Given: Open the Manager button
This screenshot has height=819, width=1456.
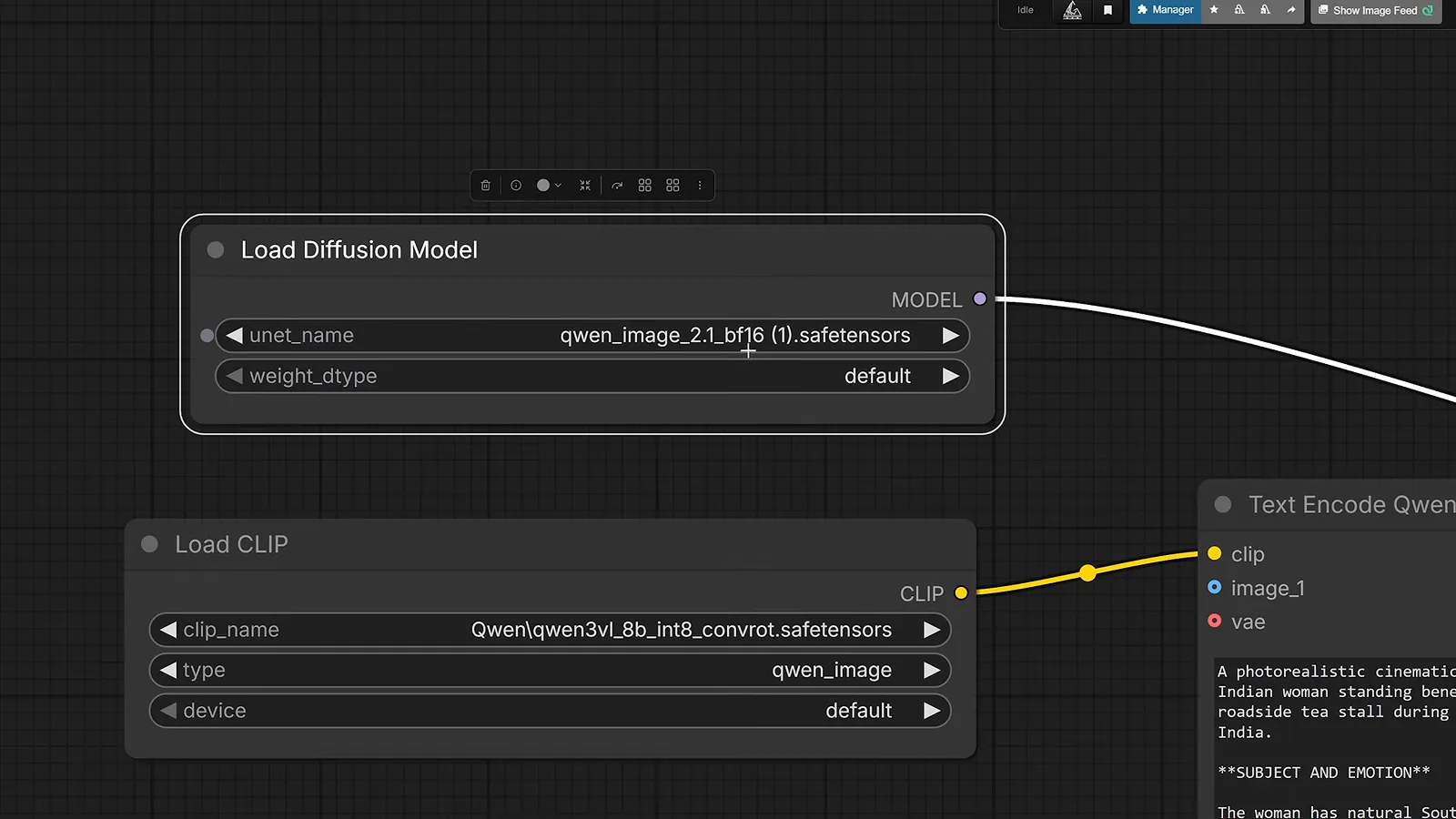Looking at the screenshot, I should (1166, 10).
